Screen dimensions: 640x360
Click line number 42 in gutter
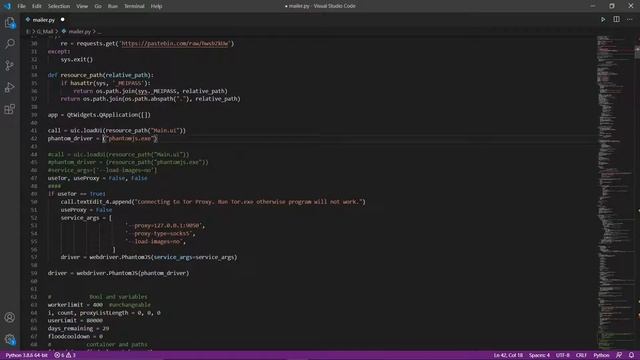pos(34,138)
